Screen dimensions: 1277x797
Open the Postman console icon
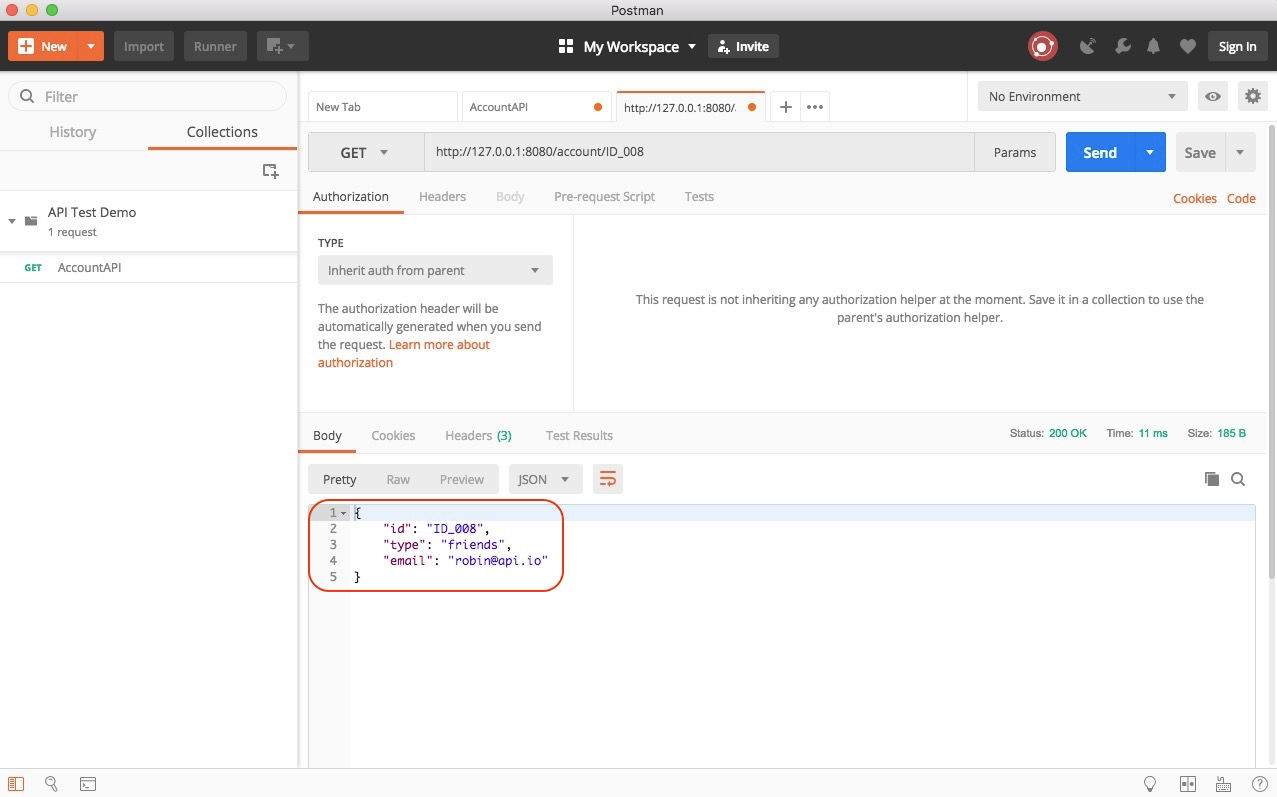click(x=88, y=784)
